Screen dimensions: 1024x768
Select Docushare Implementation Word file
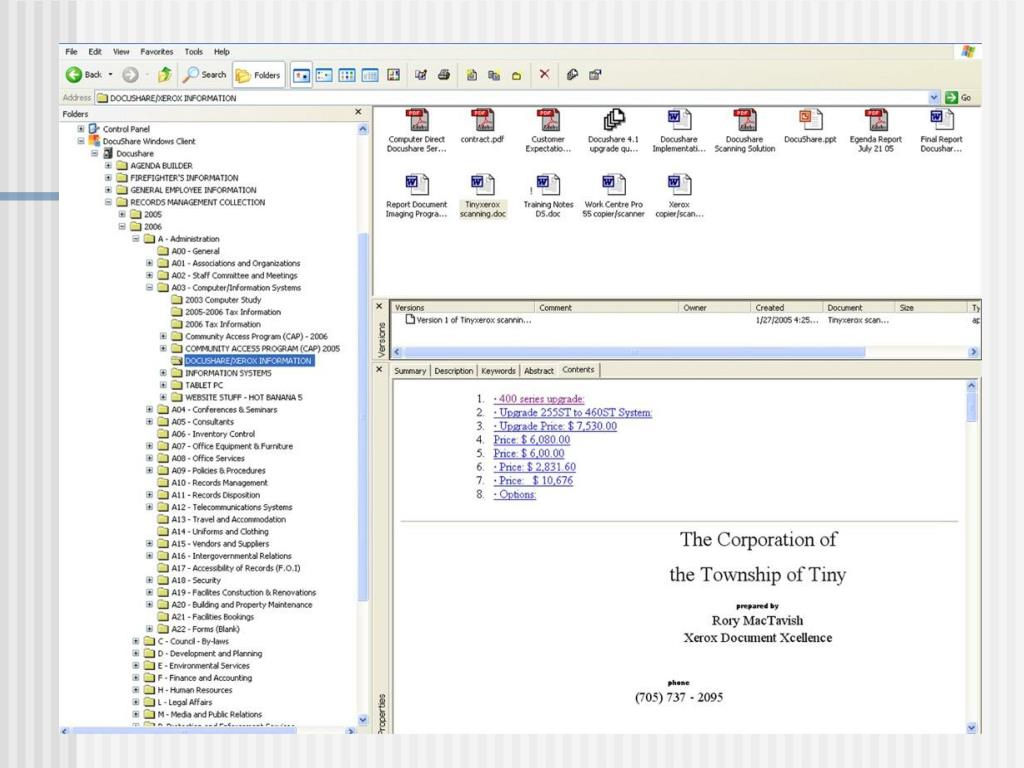click(679, 131)
